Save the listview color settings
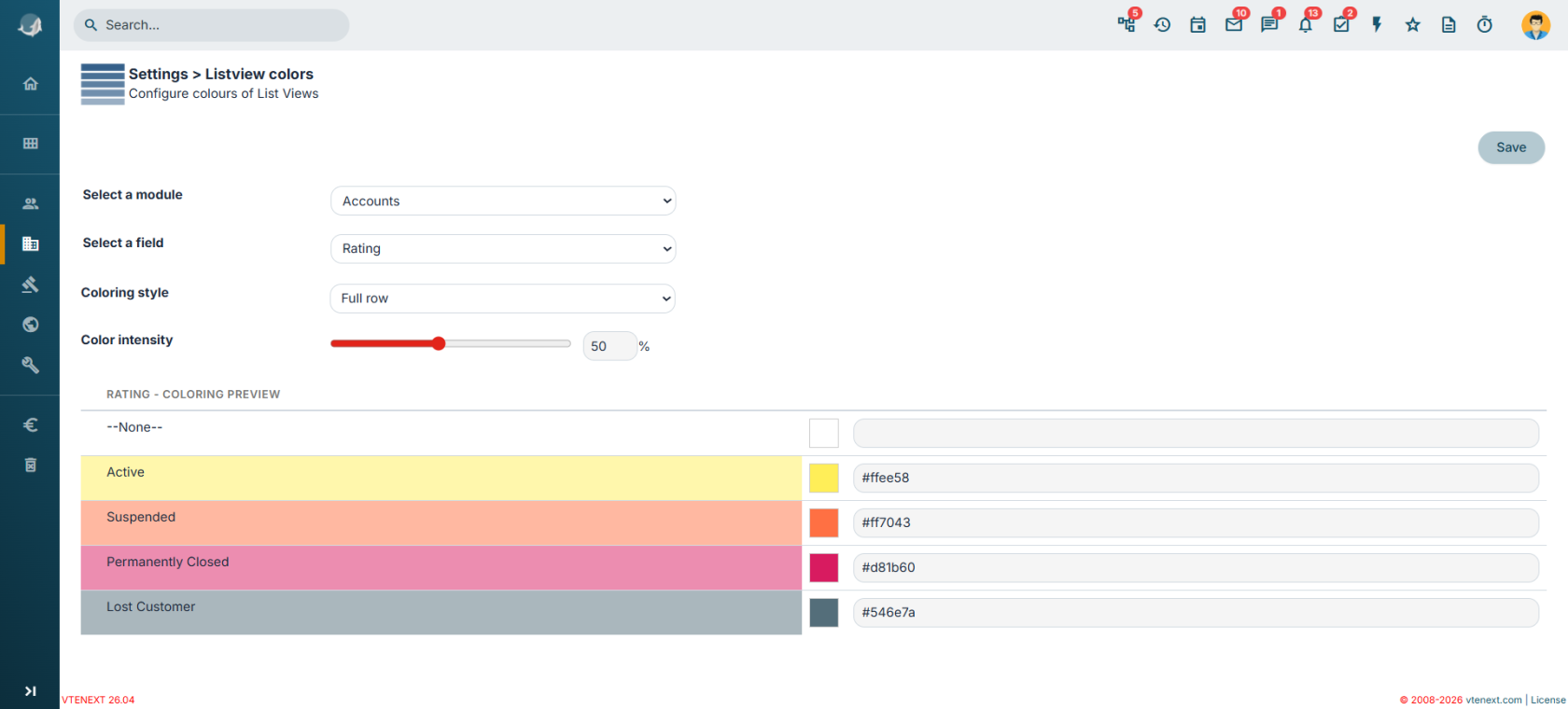 tap(1511, 147)
